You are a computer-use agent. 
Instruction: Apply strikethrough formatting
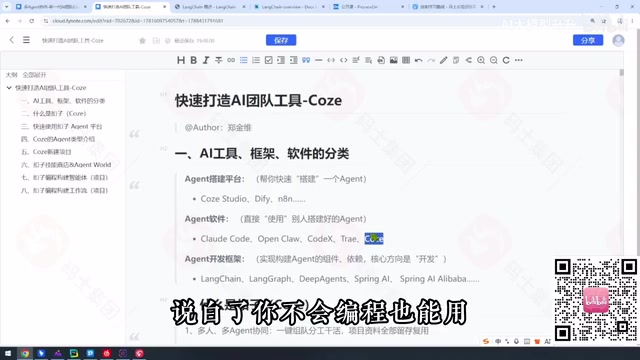218,60
